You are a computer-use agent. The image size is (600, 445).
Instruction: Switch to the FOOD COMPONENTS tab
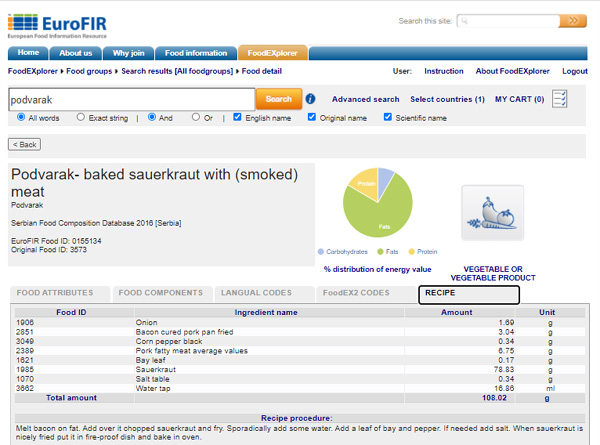160,293
